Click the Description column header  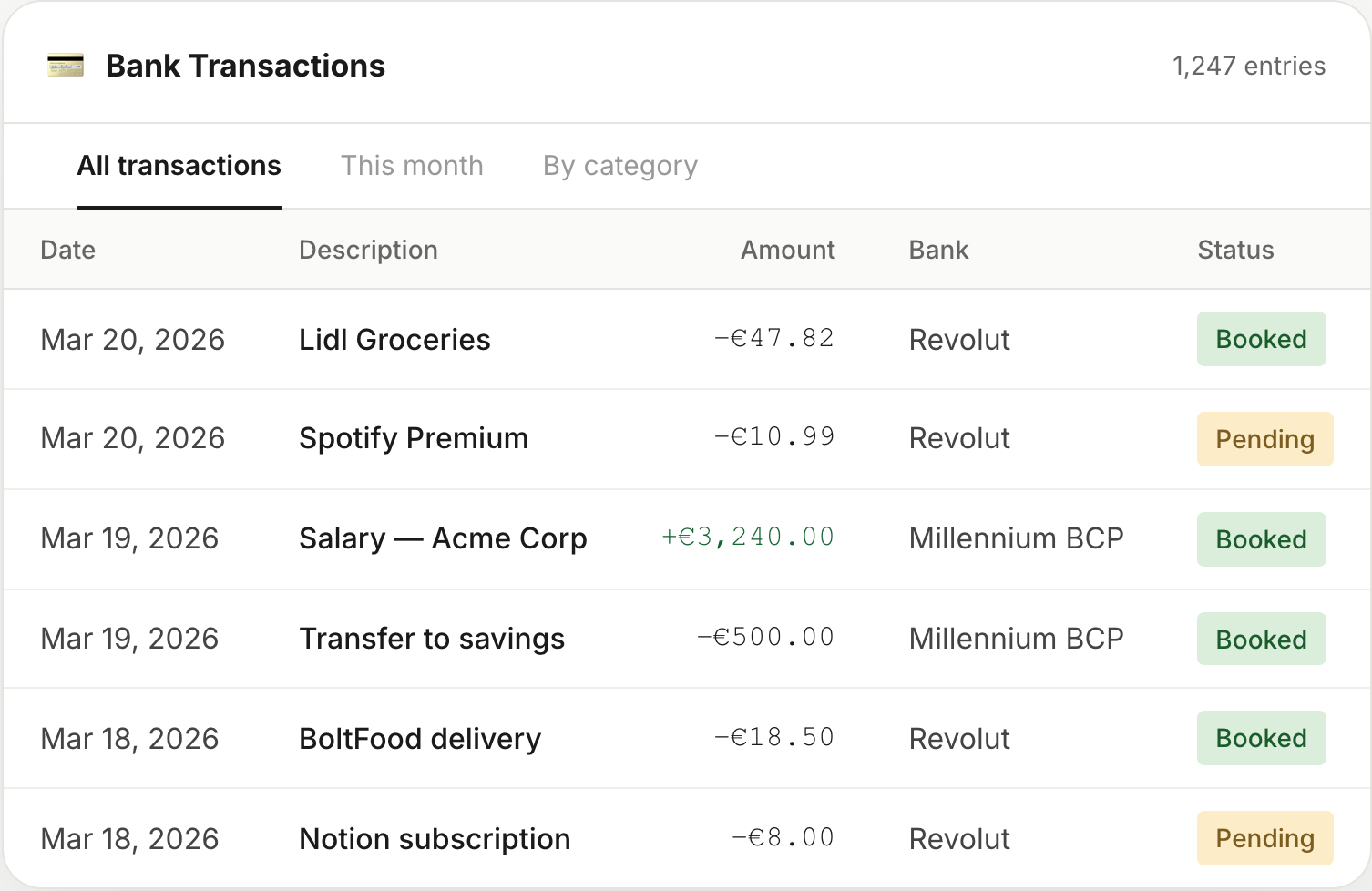pyautogui.click(x=368, y=250)
